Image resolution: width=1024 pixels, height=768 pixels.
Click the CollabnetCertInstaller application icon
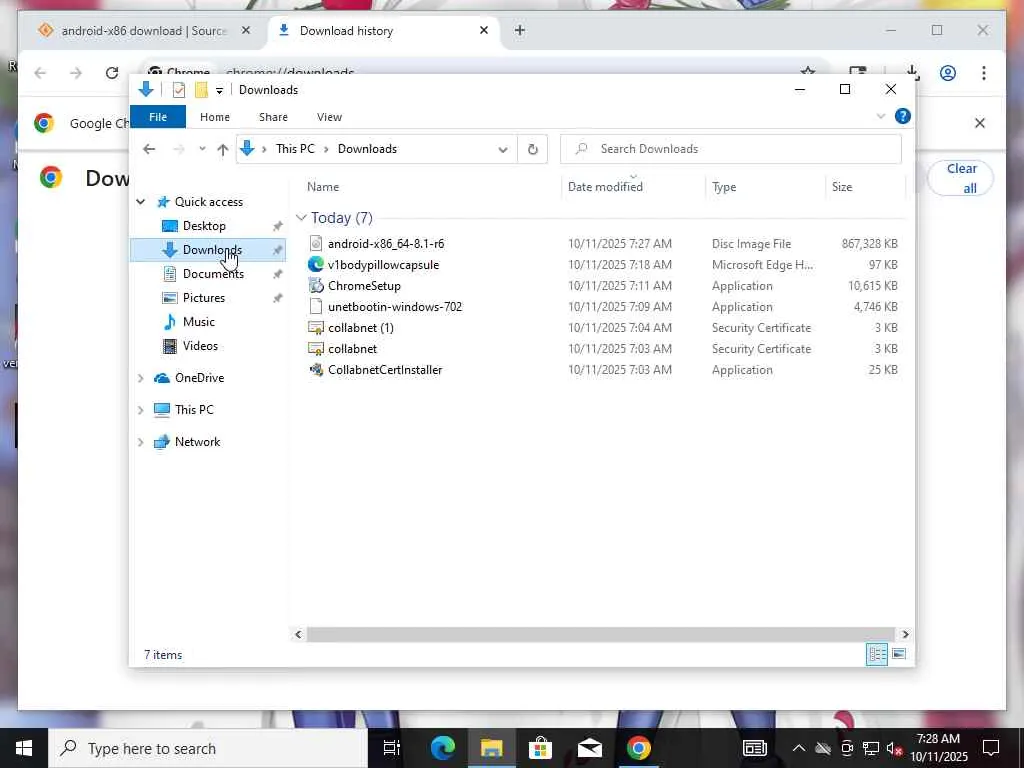tap(316, 370)
